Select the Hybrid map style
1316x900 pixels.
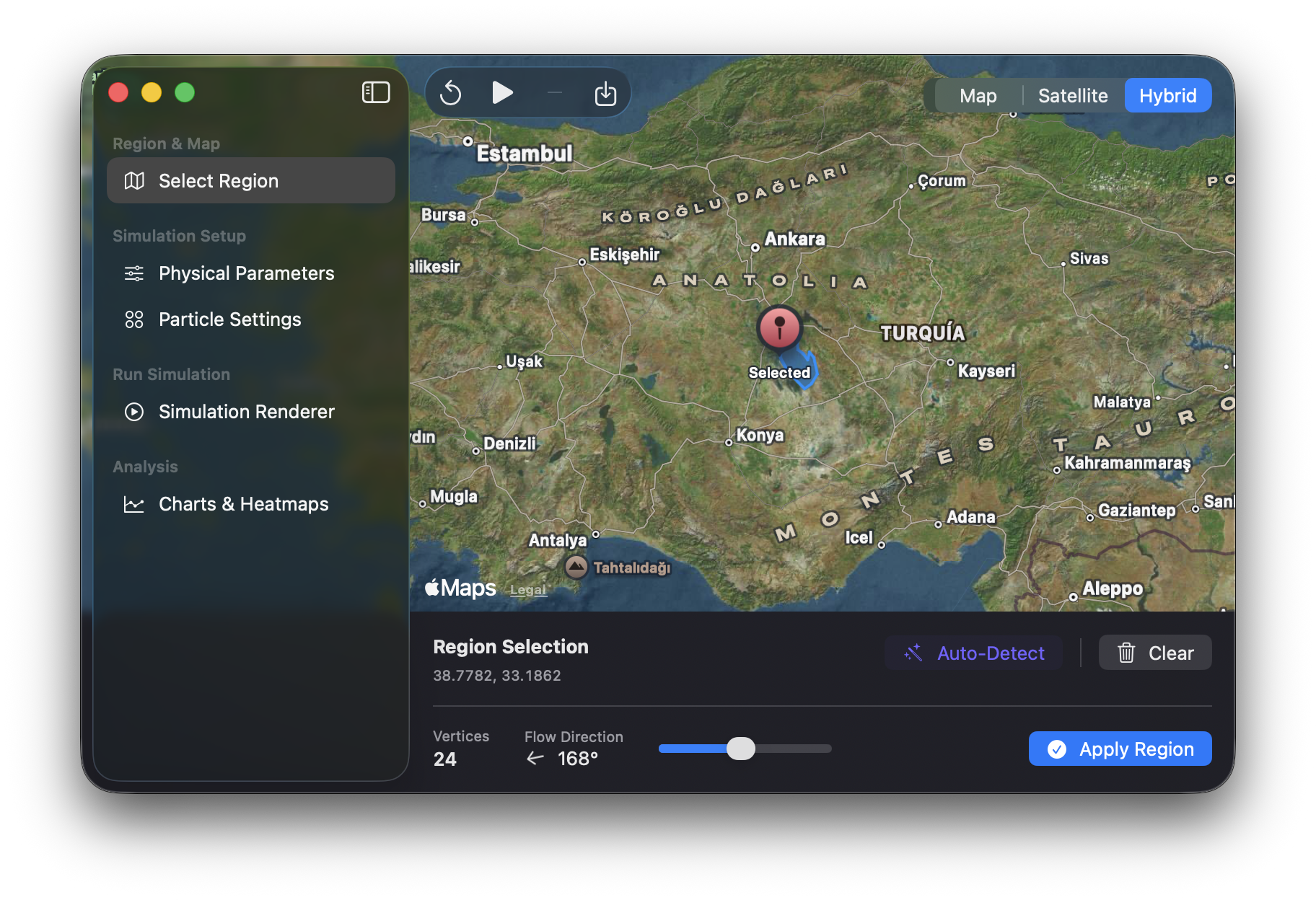point(1167,96)
